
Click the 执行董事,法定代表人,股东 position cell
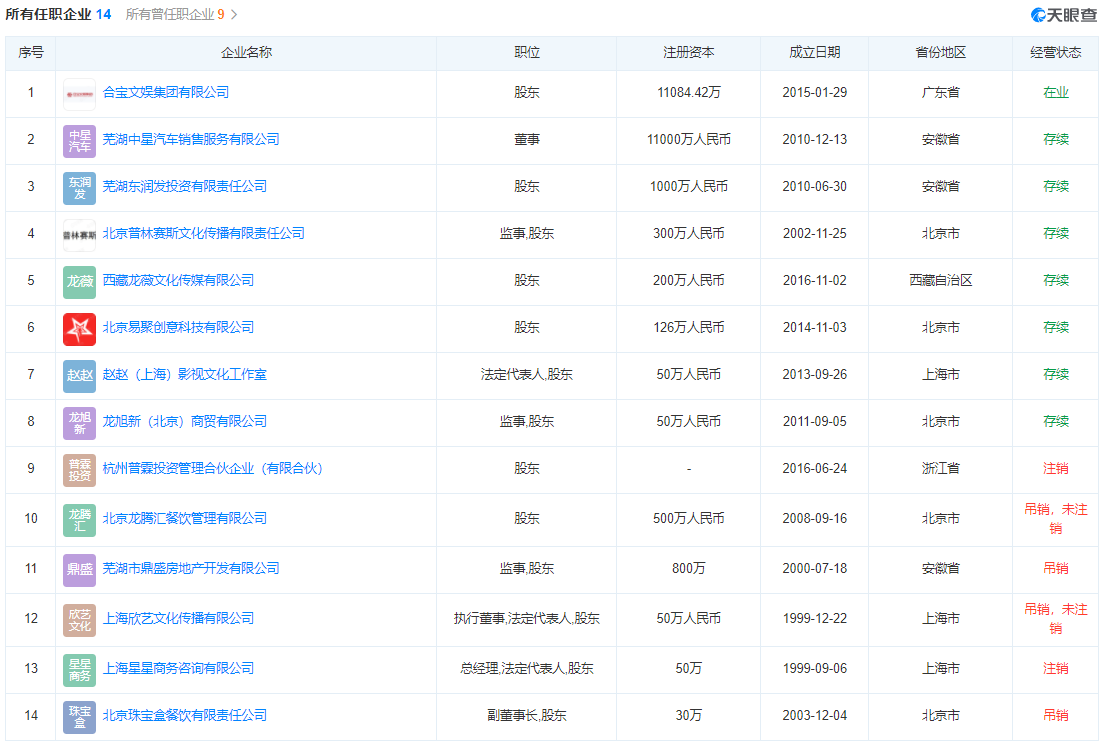pos(527,618)
